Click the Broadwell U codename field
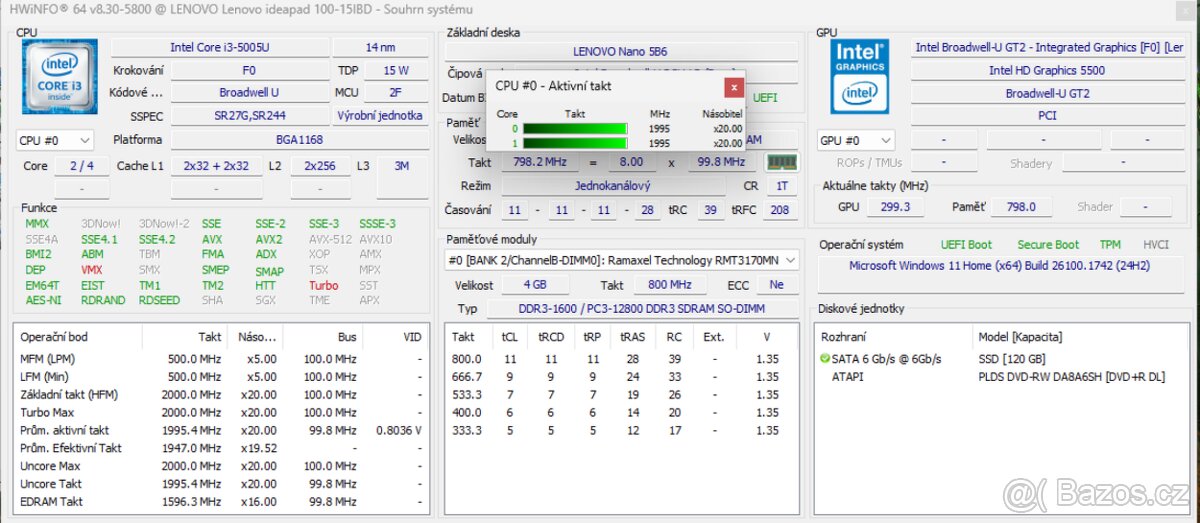This screenshot has height=523, width=1200. tap(249, 93)
